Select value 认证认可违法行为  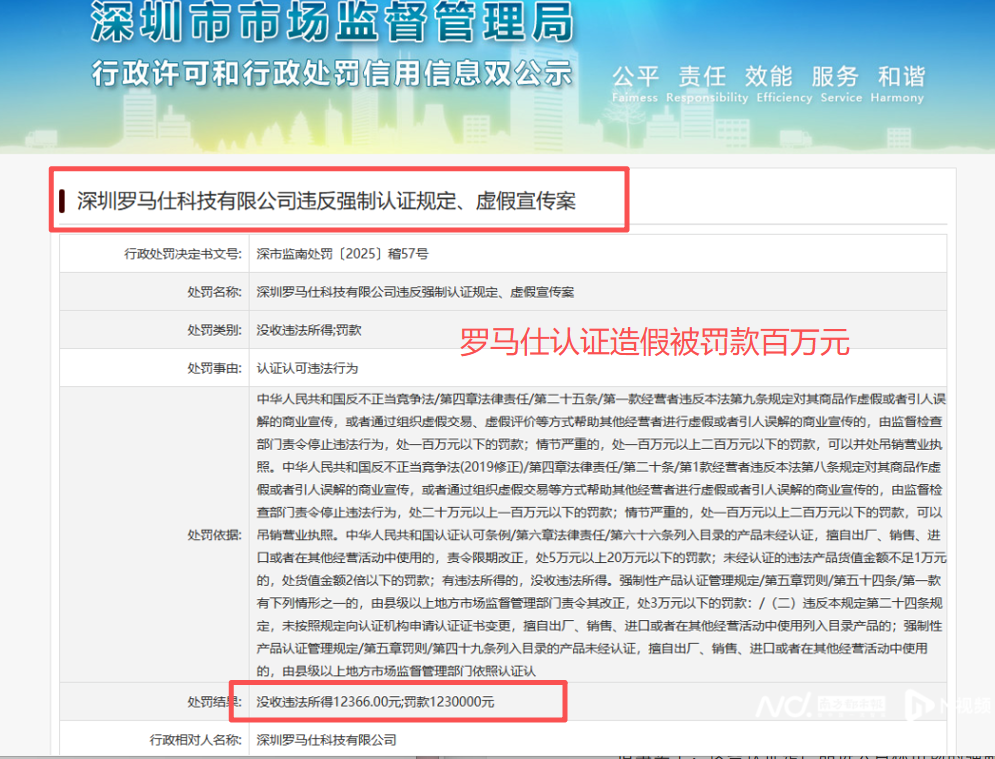pyautogui.click(x=307, y=368)
